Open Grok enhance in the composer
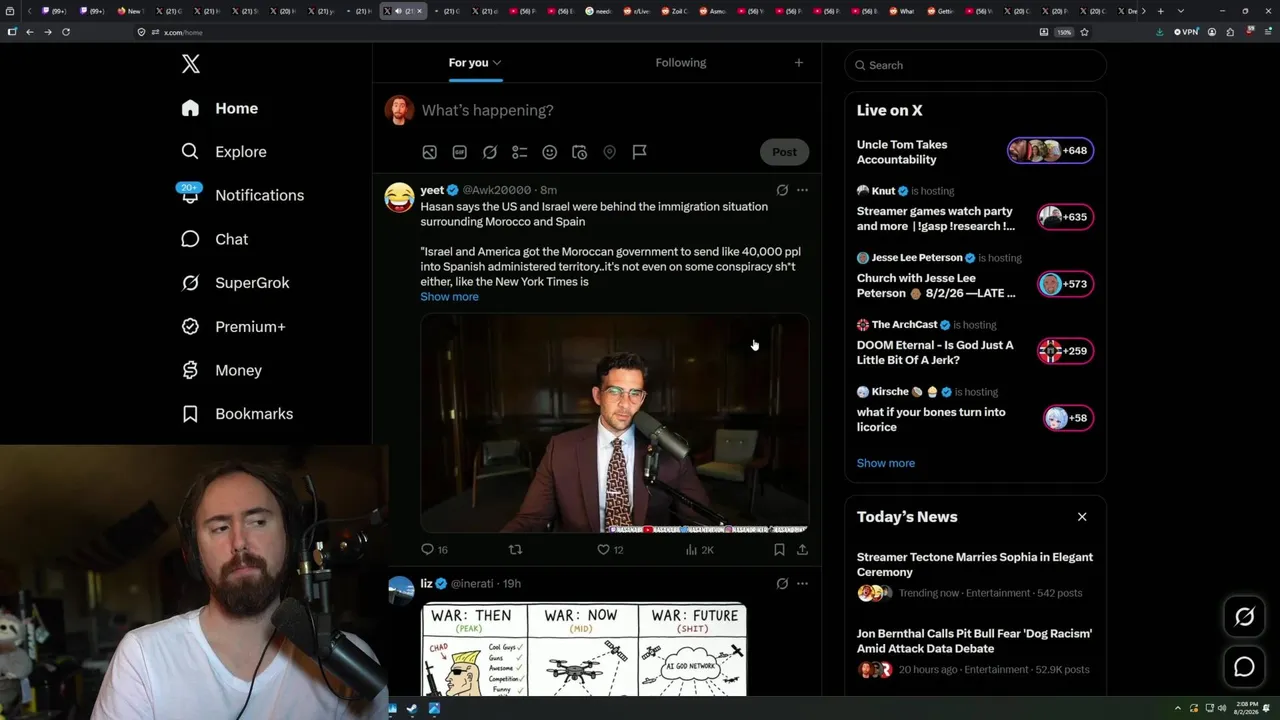 [x=489, y=152]
